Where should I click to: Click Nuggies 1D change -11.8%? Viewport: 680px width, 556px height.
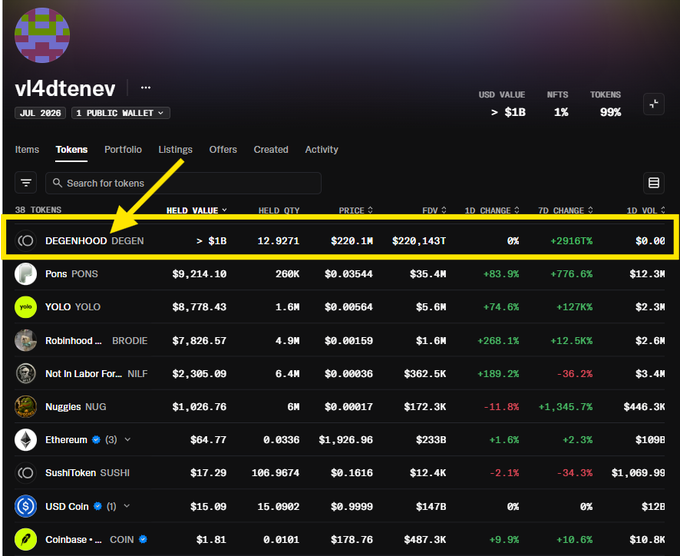[x=501, y=407]
